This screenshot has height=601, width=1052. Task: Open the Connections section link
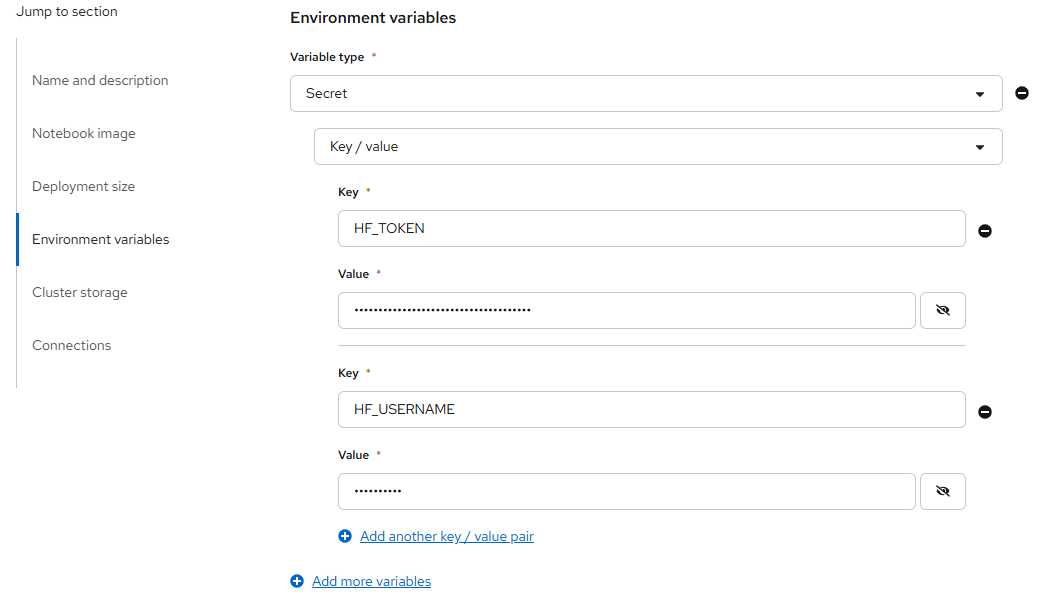click(72, 345)
